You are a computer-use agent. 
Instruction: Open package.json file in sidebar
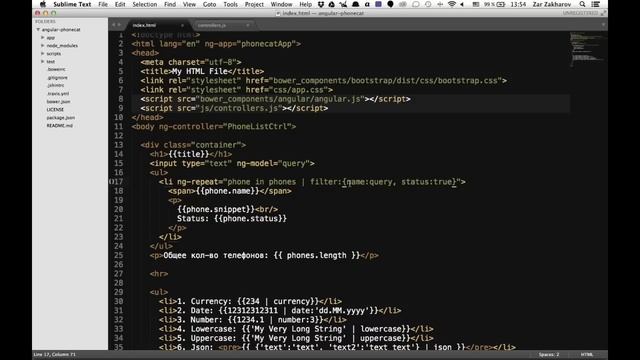point(60,118)
